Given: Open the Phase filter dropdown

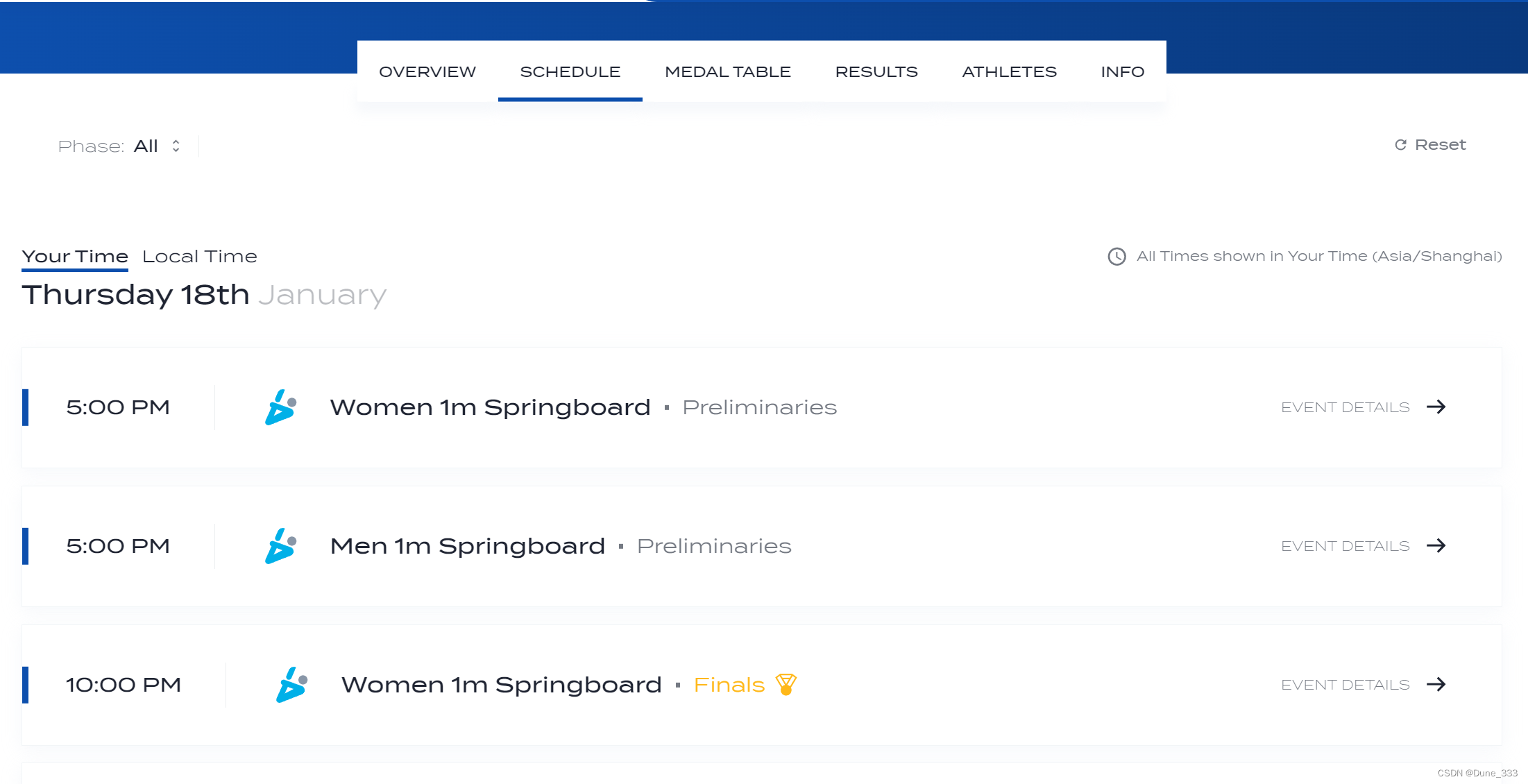Looking at the screenshot, I should coord(146,146).
